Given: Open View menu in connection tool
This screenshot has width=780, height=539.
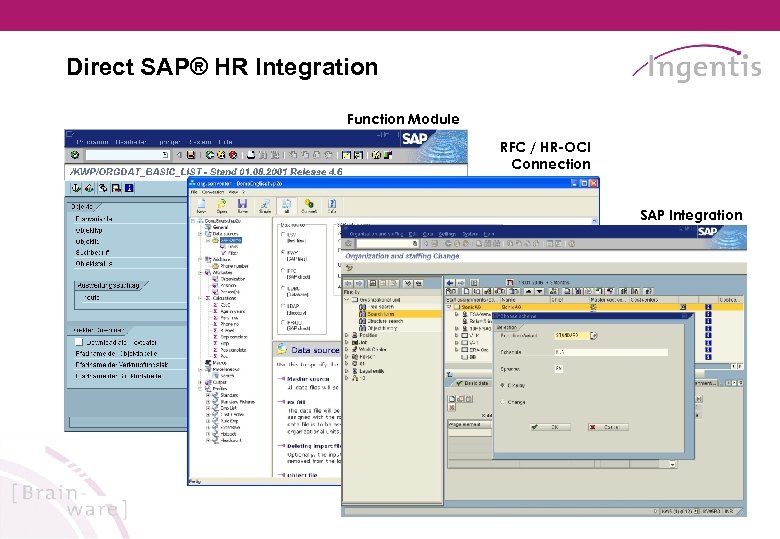Looking at the screenshot, I should 233,192.
